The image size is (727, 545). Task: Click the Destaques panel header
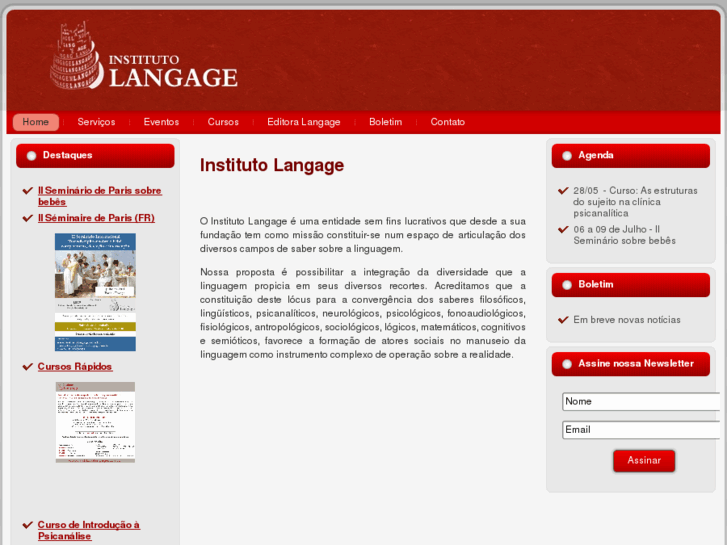pyautogui.click(x=96, y=155)
